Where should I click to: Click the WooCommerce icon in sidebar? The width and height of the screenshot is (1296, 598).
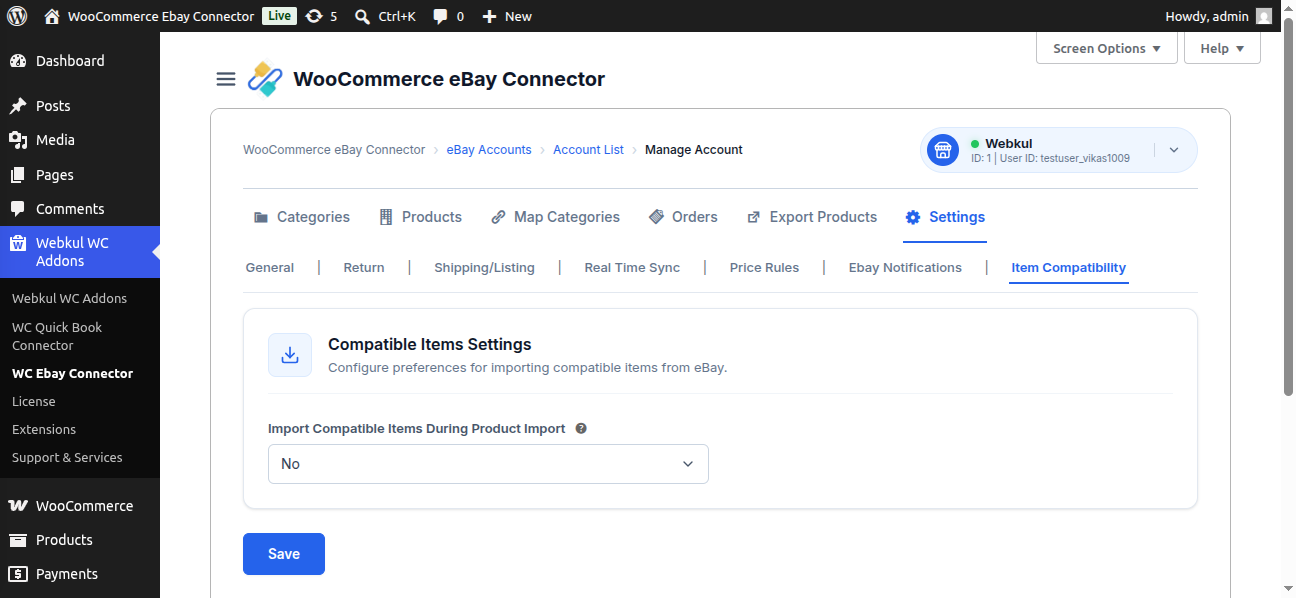click(x=18, y=506)
